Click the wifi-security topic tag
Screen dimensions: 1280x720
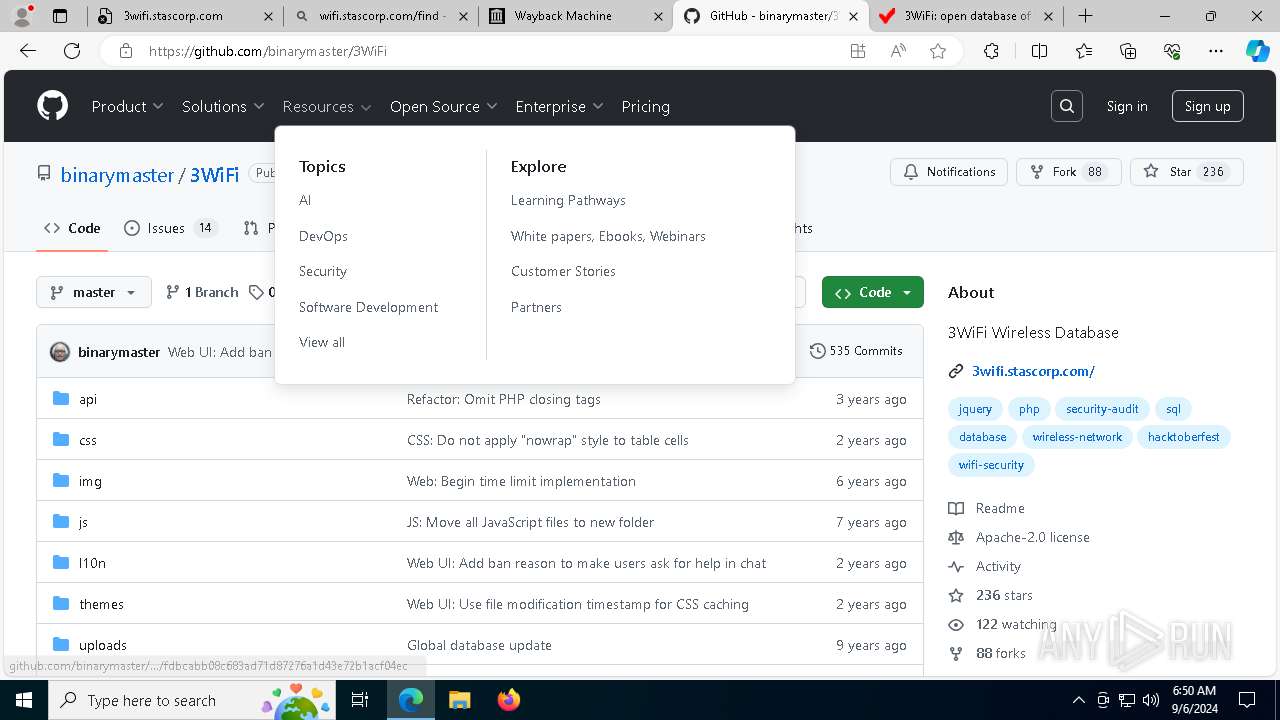991,465
